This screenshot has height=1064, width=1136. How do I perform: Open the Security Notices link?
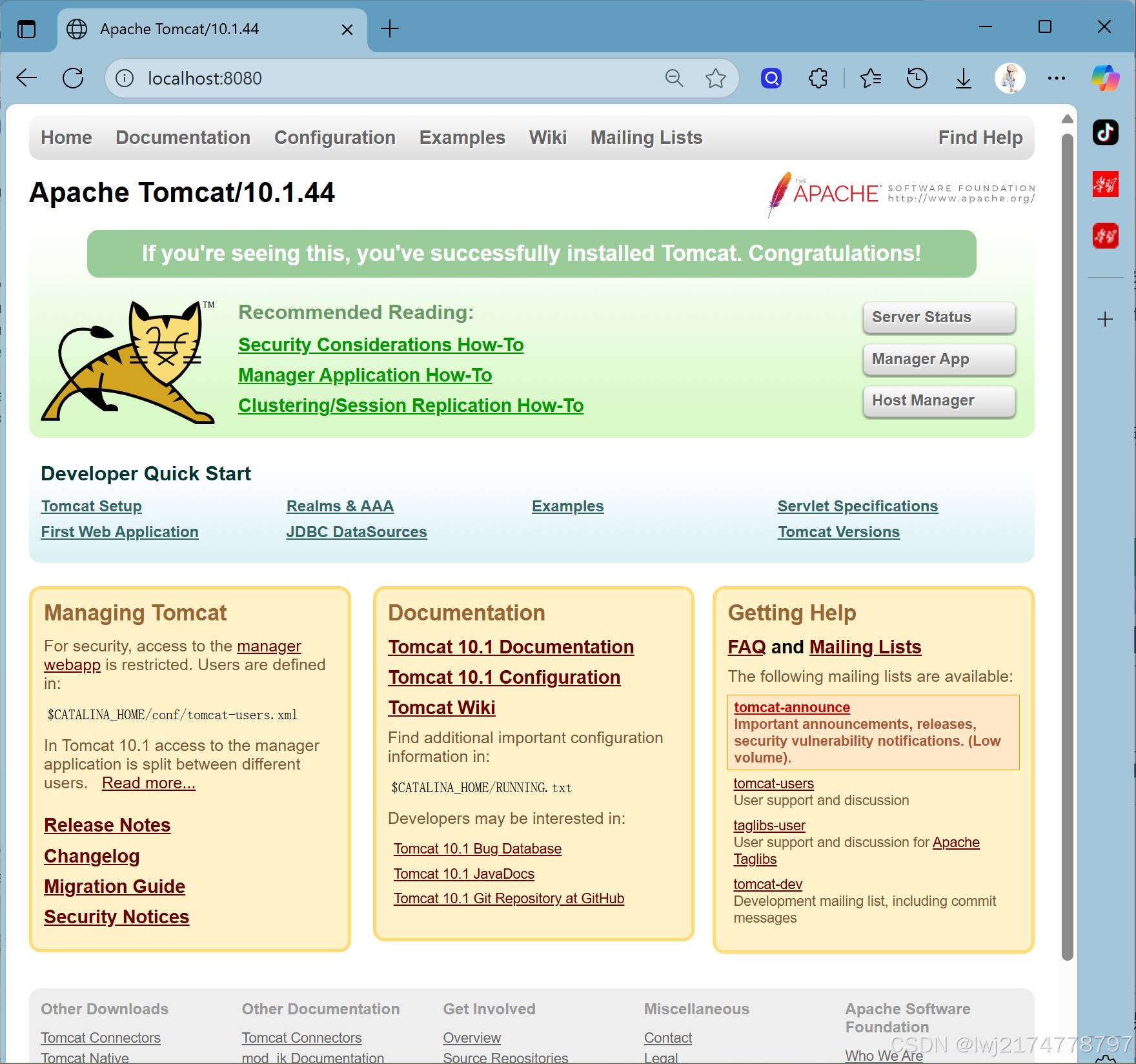pyautogui.click(x=117, y=917)
